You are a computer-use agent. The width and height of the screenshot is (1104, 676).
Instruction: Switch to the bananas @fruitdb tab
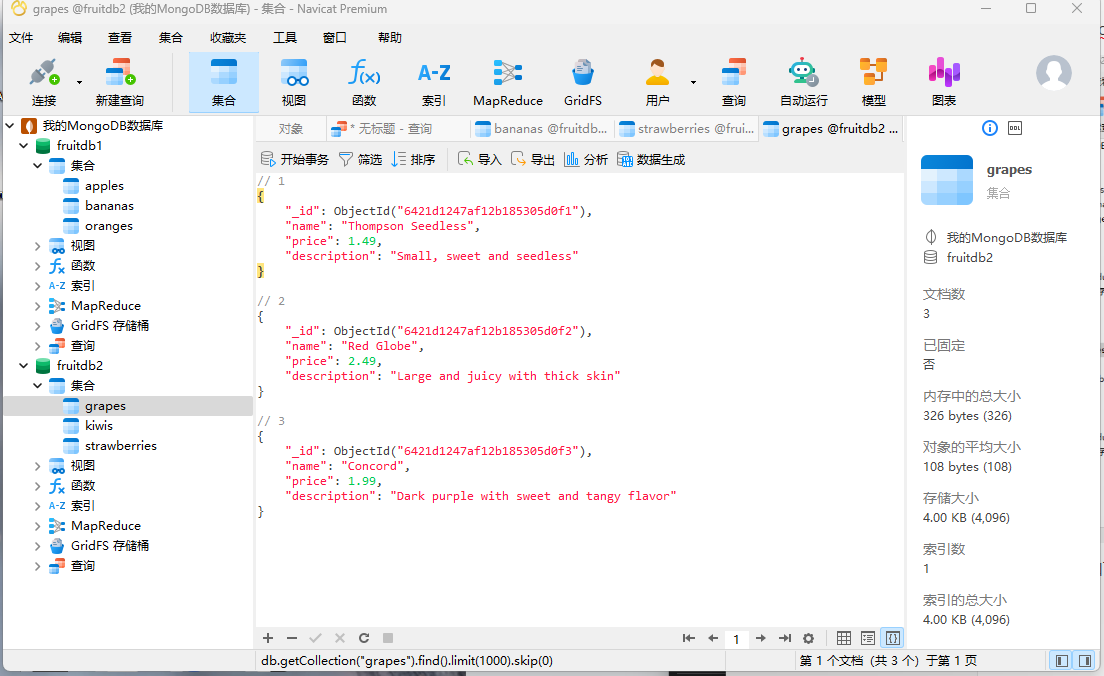541,129
